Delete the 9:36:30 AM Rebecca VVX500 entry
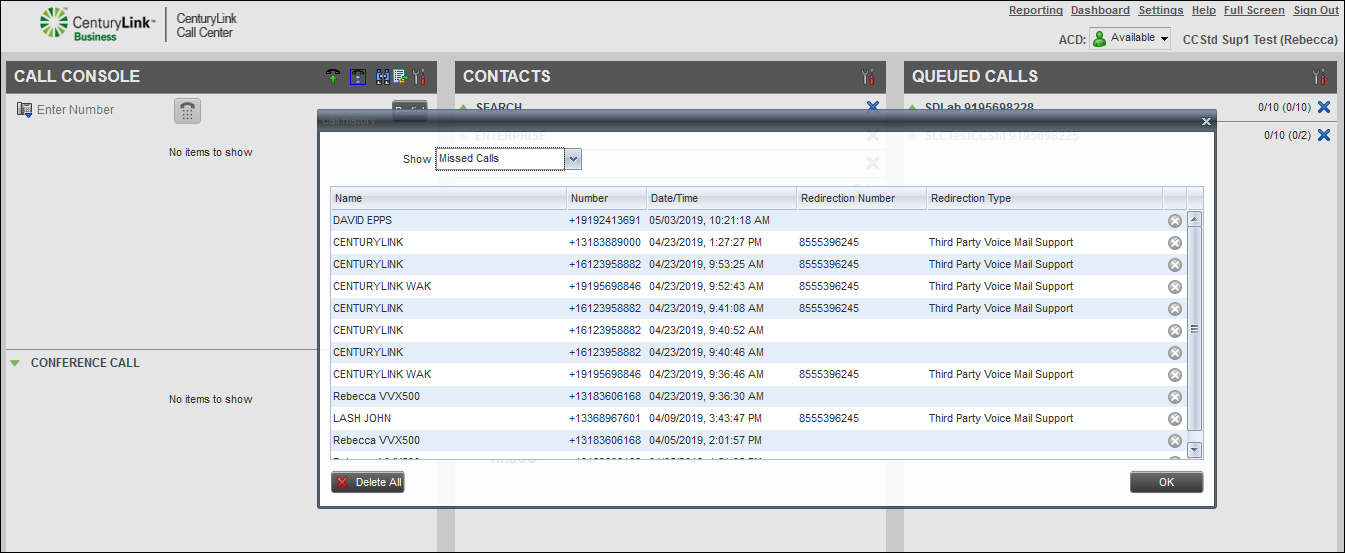The image size is (1345, 553). pos(1175,397)
